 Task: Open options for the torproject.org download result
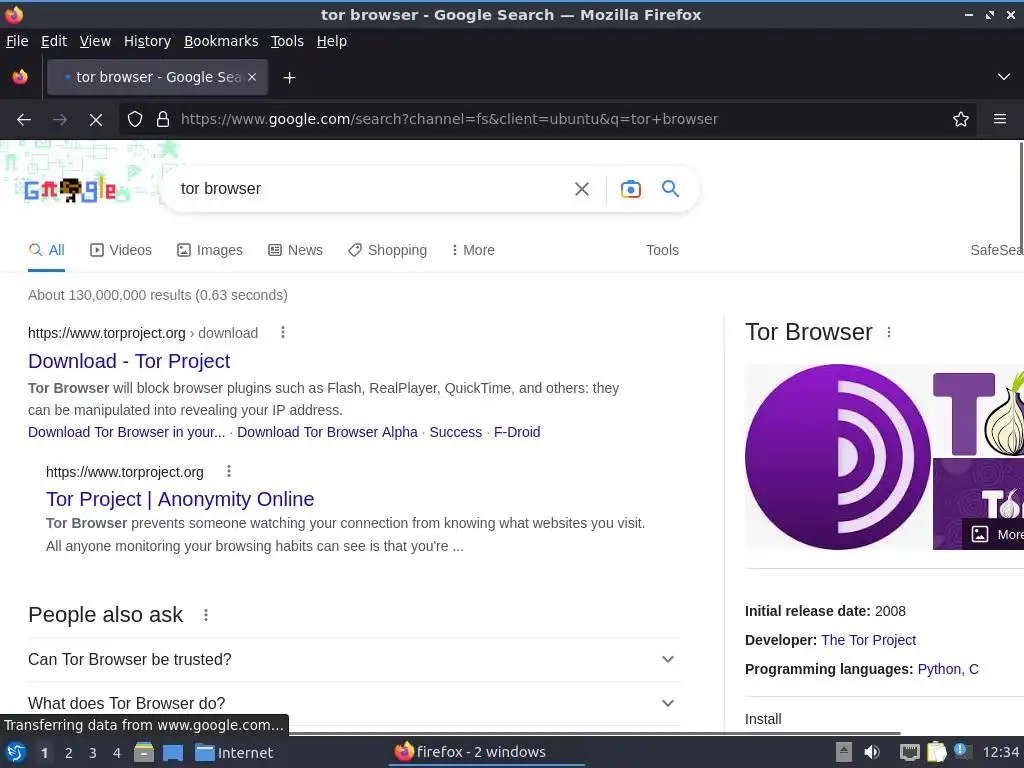(x=283, y=332)
